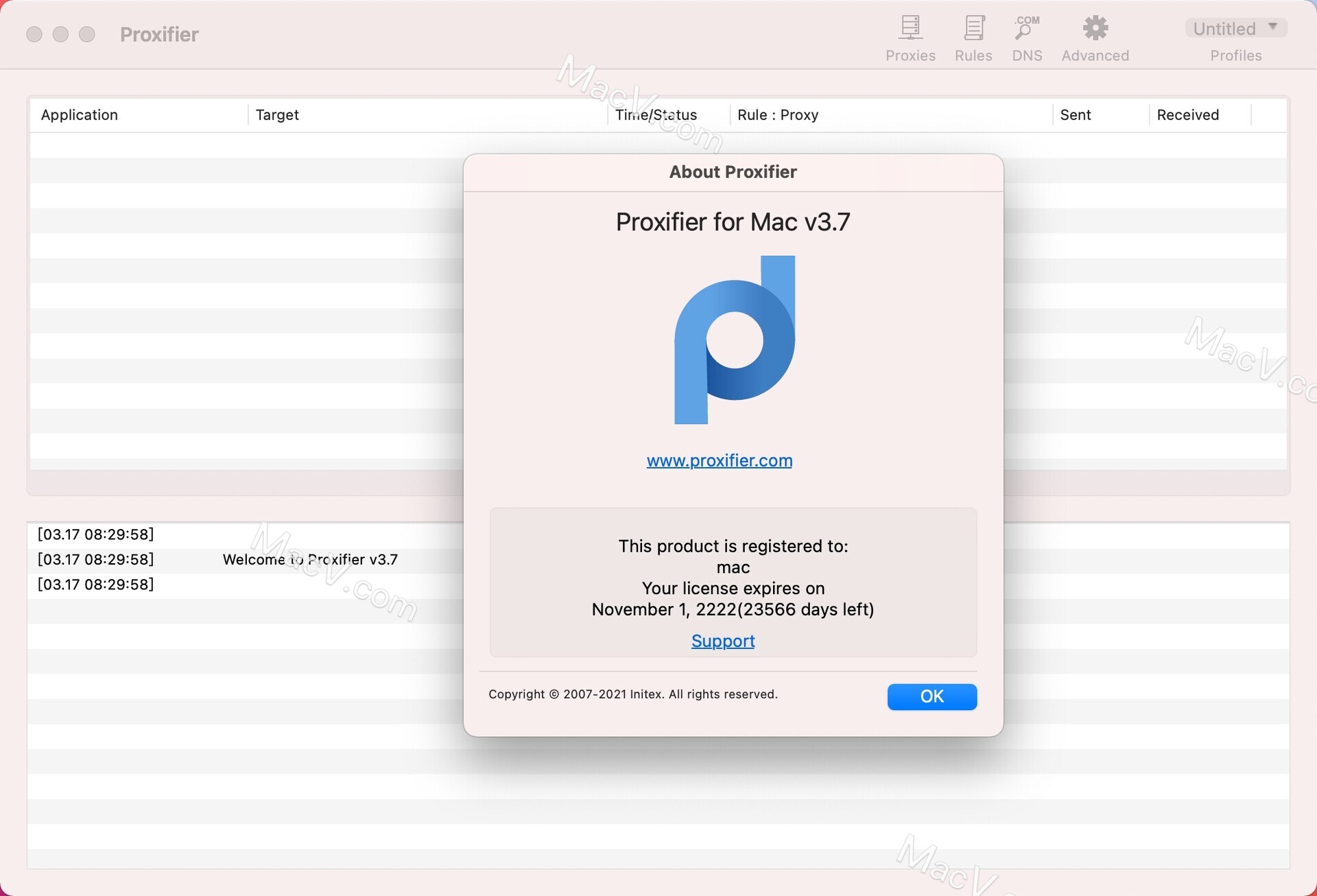Select the Application column header
The height and width of the screenshot is (896, 1317).
[79, 114]
